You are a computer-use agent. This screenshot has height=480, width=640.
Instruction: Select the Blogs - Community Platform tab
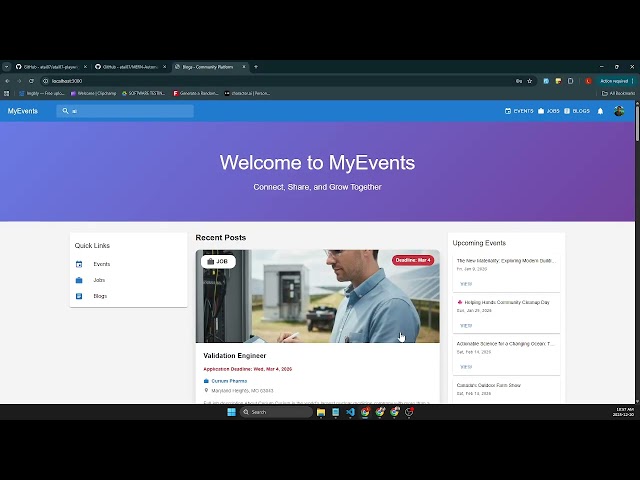click(209, 67)
